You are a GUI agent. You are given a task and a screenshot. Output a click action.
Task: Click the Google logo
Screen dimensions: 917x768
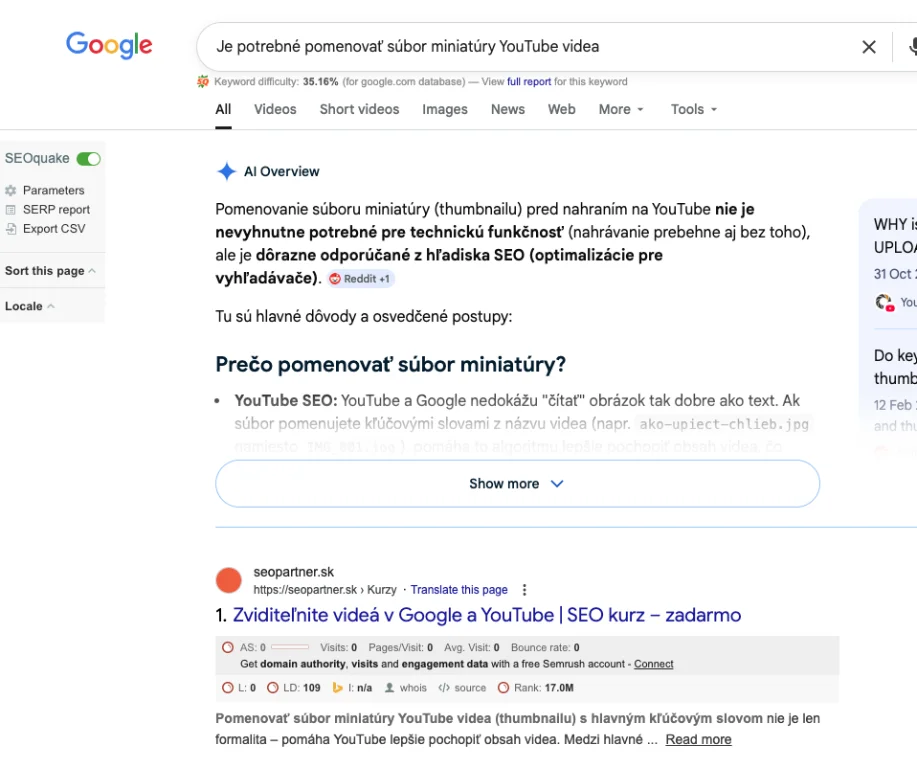(109, 45)
